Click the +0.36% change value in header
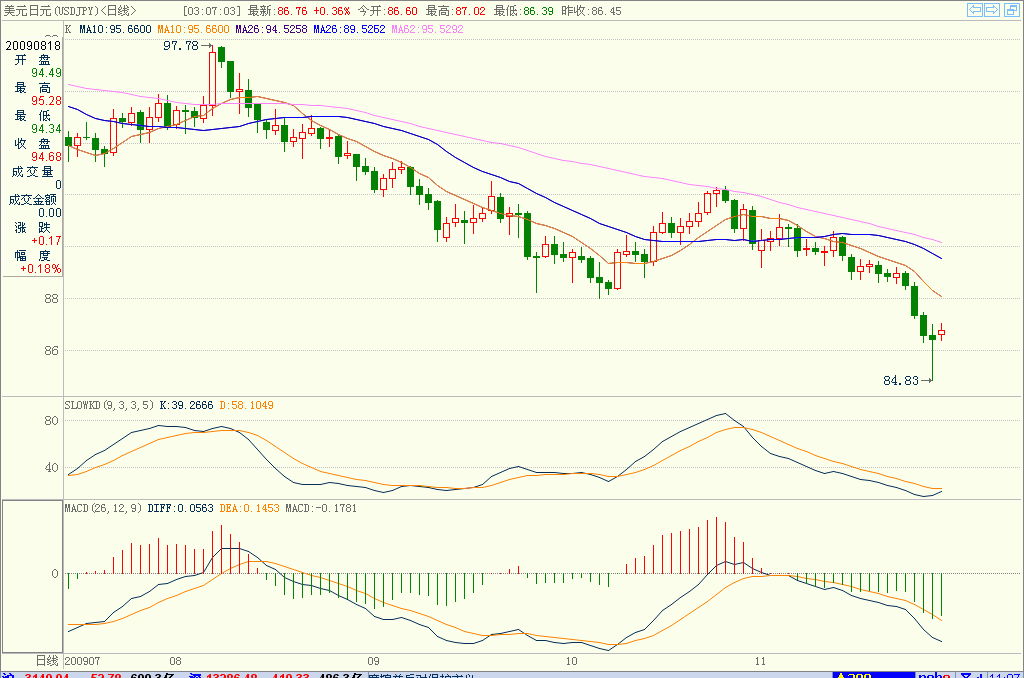Image resolution: width=1024 pixels, height=678 pixels. coord(332,11)
